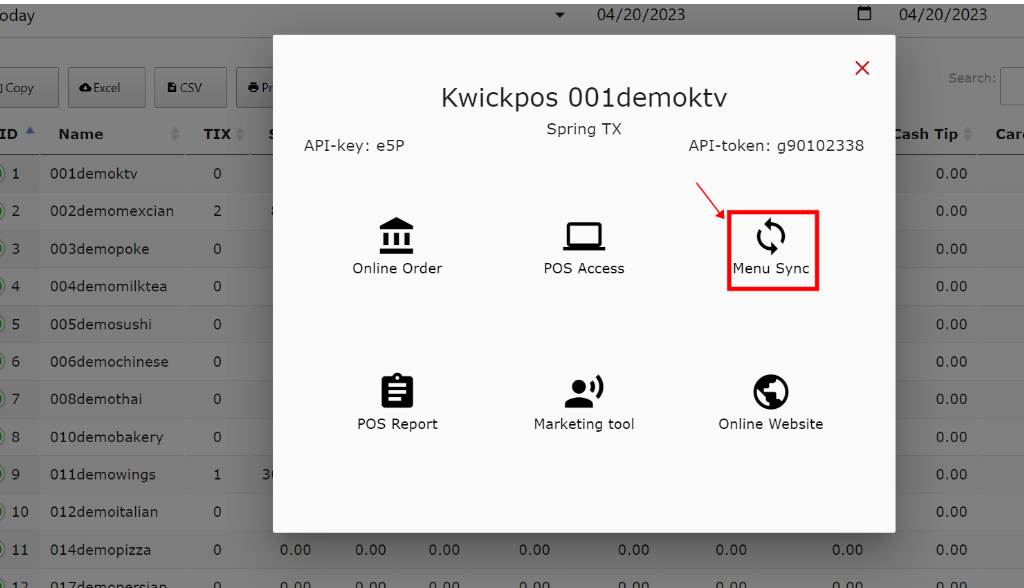Open the POS Report clipboard icon
1024x588 pixels.
pyautogui.click(x=396, y=391)
